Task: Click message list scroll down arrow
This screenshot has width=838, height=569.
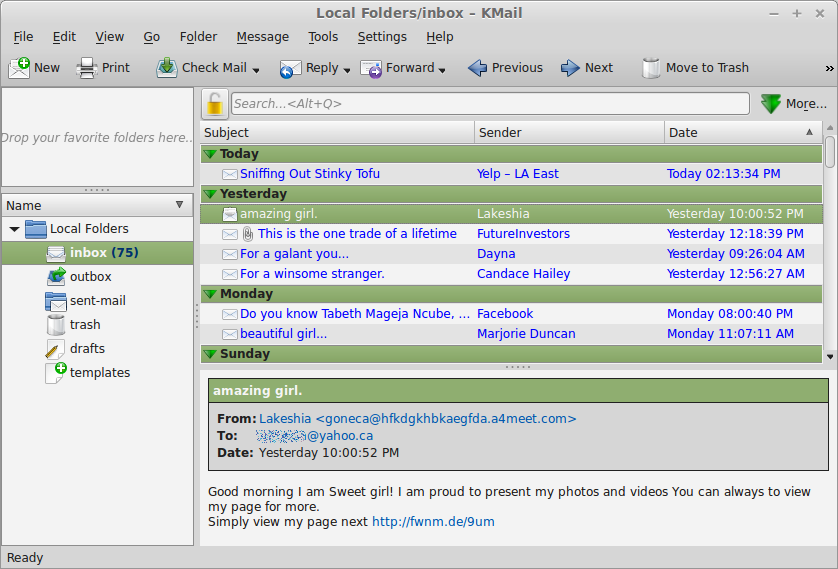Action: coord(829,356)
